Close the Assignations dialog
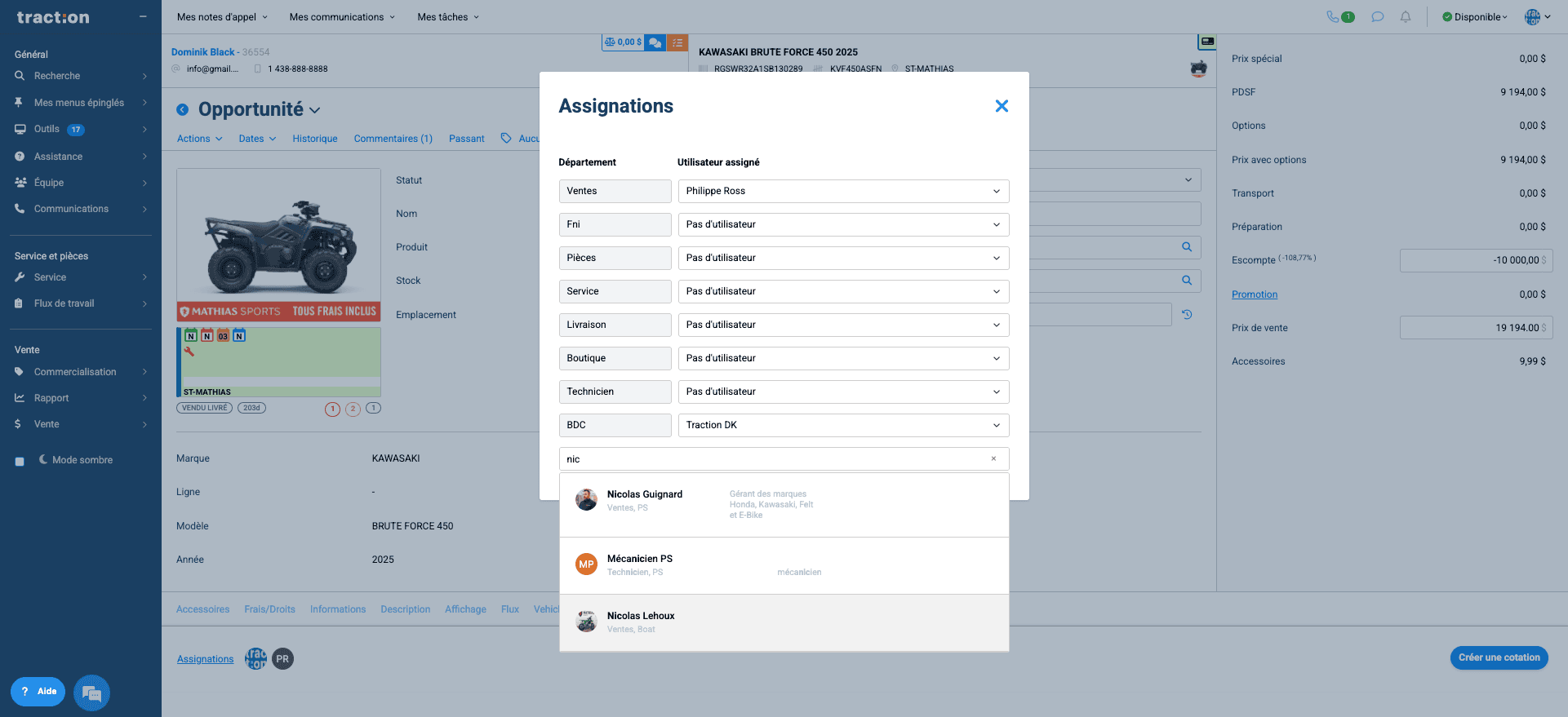The width and height of the screenshot is (1568, 717). tap(1002, 106)
